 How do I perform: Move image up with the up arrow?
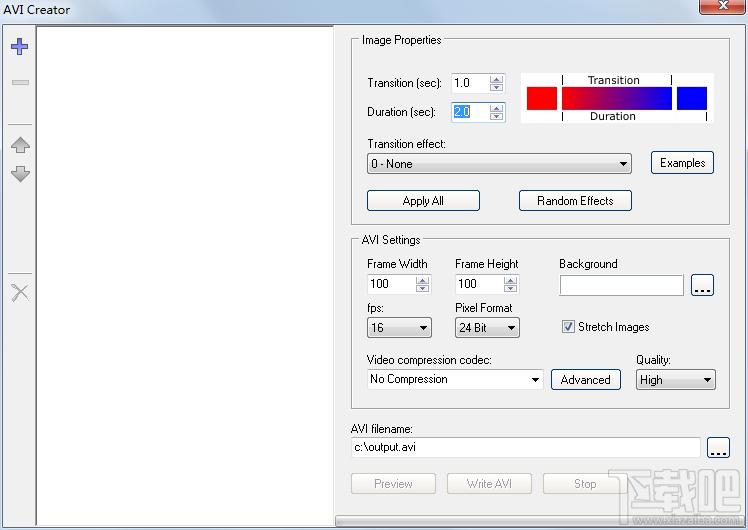(x=20, y=145)
